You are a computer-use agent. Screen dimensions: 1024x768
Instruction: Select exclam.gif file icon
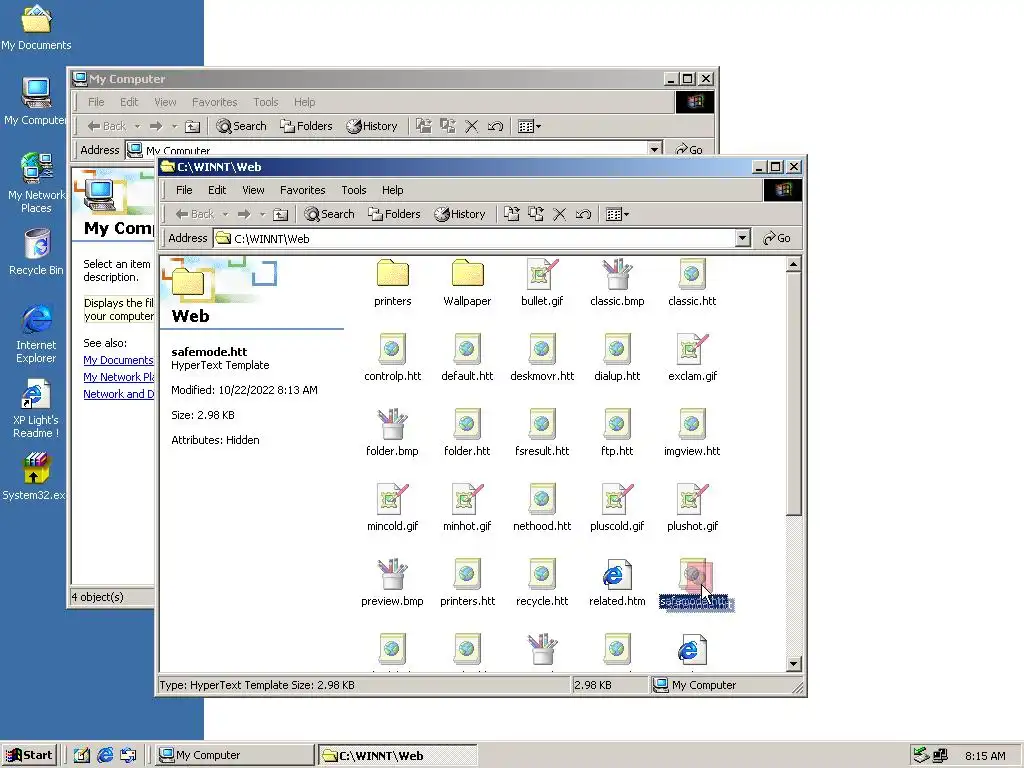tap(692, 348)
